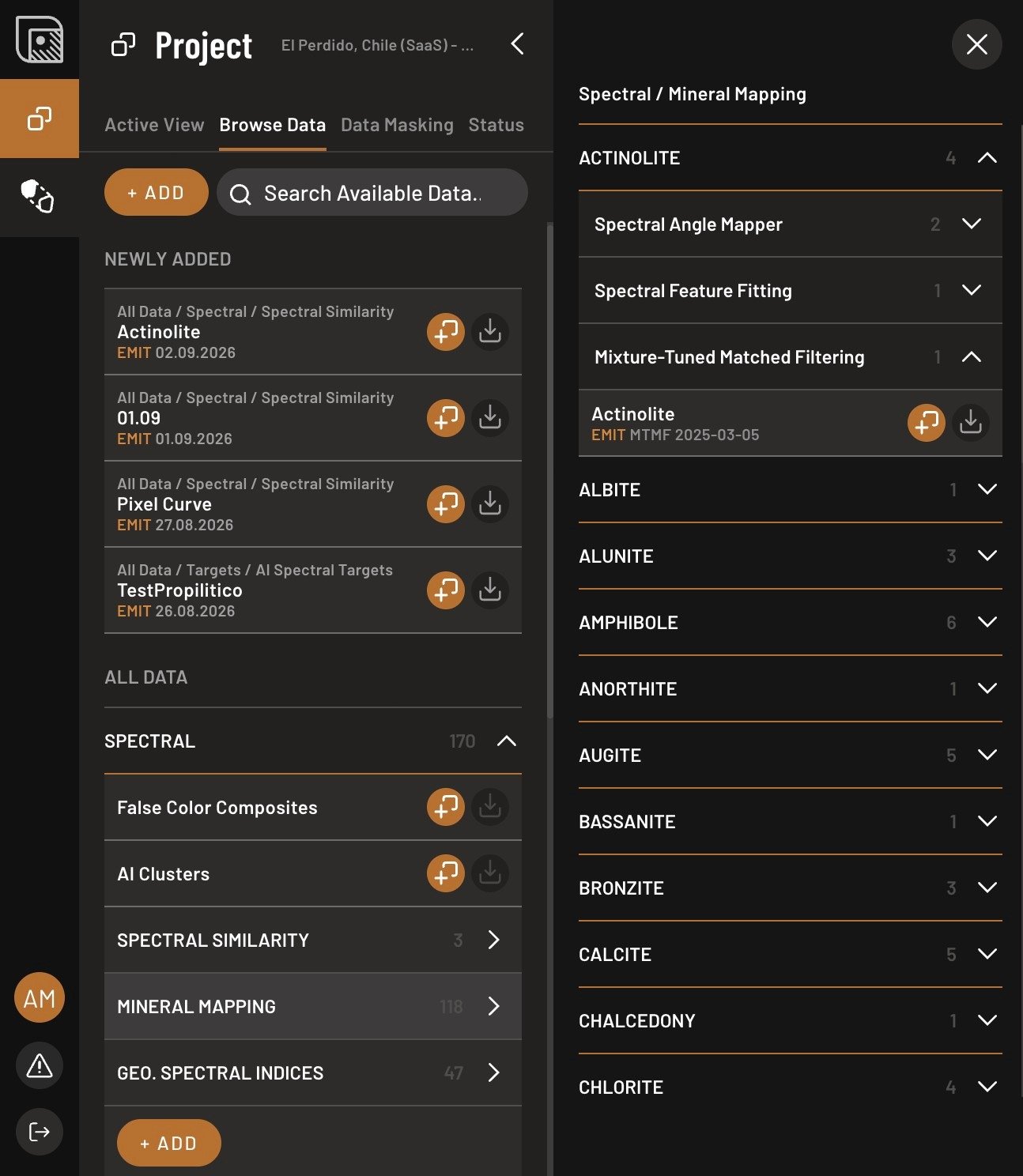The width and height of the screenshot is (1023, 1176).
Task: Click the Search Available Data field
Action: (372, 192)
